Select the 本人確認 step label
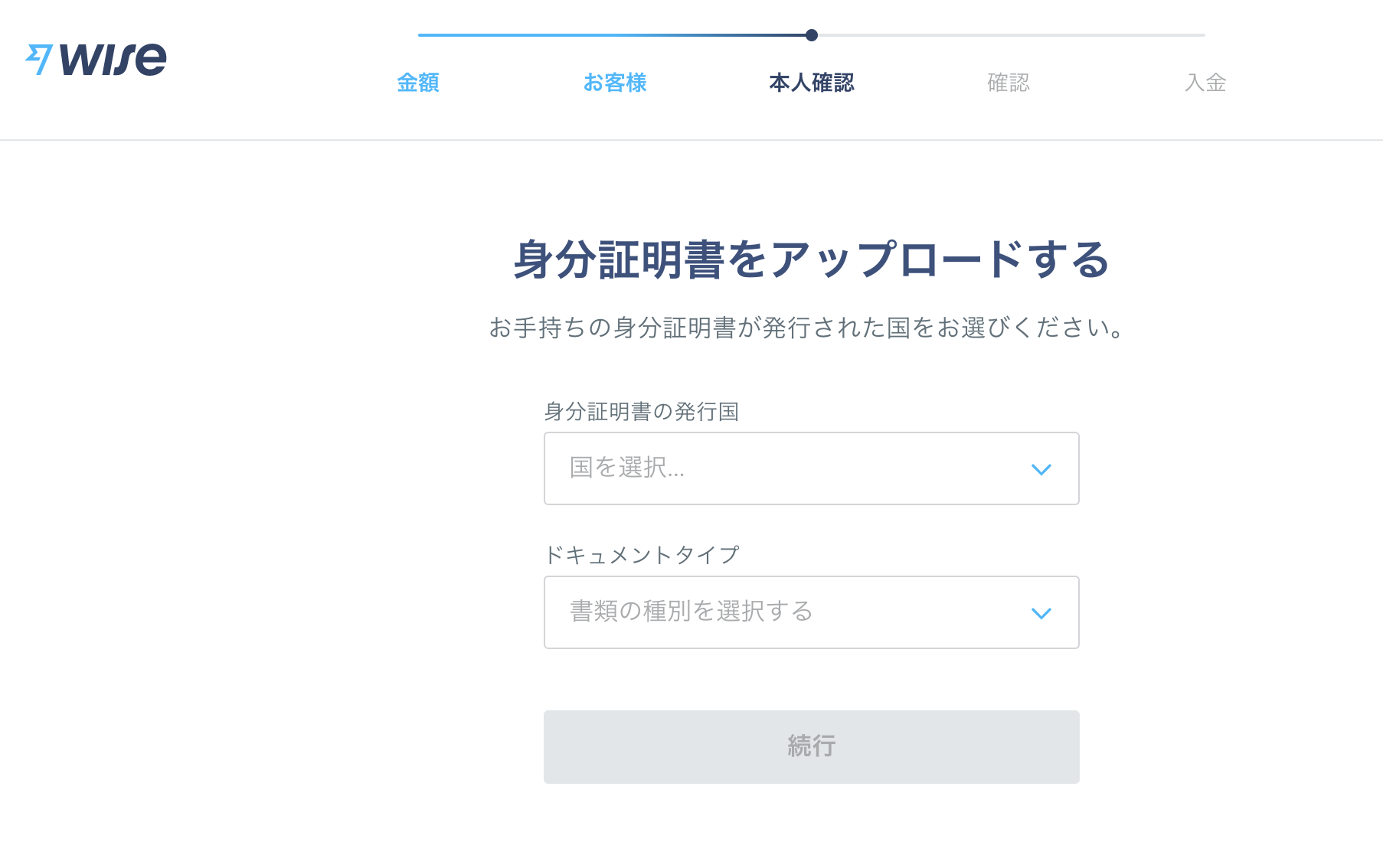The height and width of the screenshot is (868, 1383). [812, 83]
